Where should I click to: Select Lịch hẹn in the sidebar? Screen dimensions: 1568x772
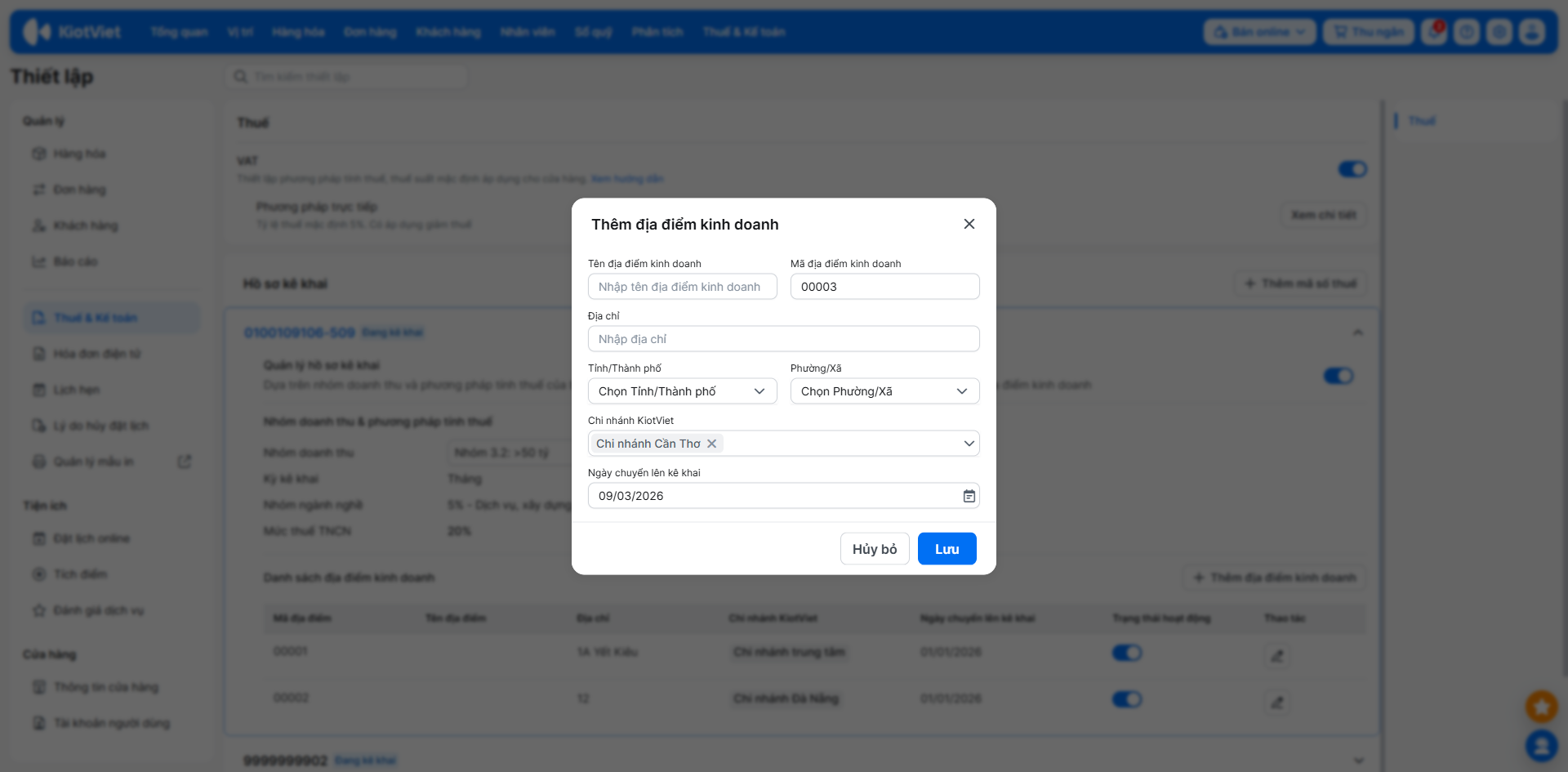point(112,390)
